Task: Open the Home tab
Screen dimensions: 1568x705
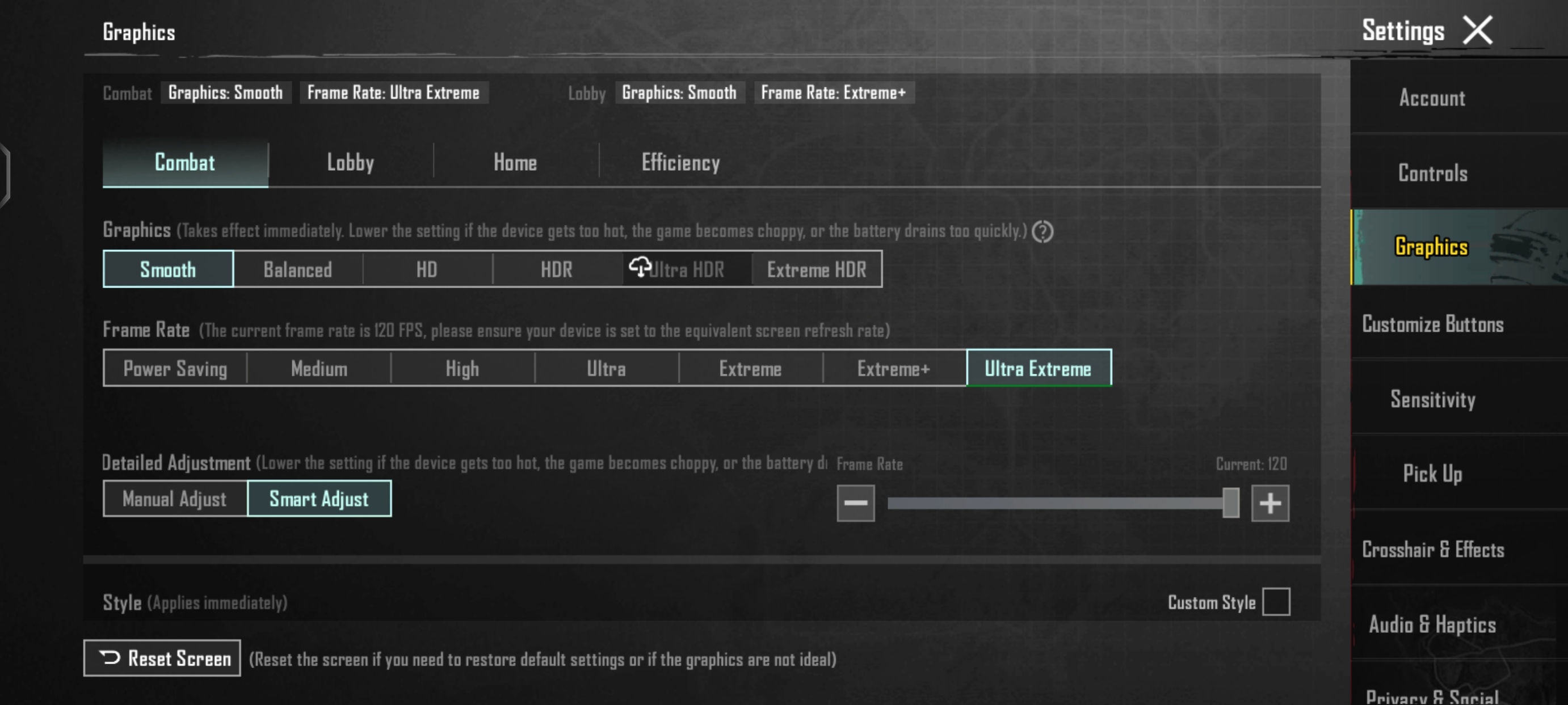Action: point(515,162)
